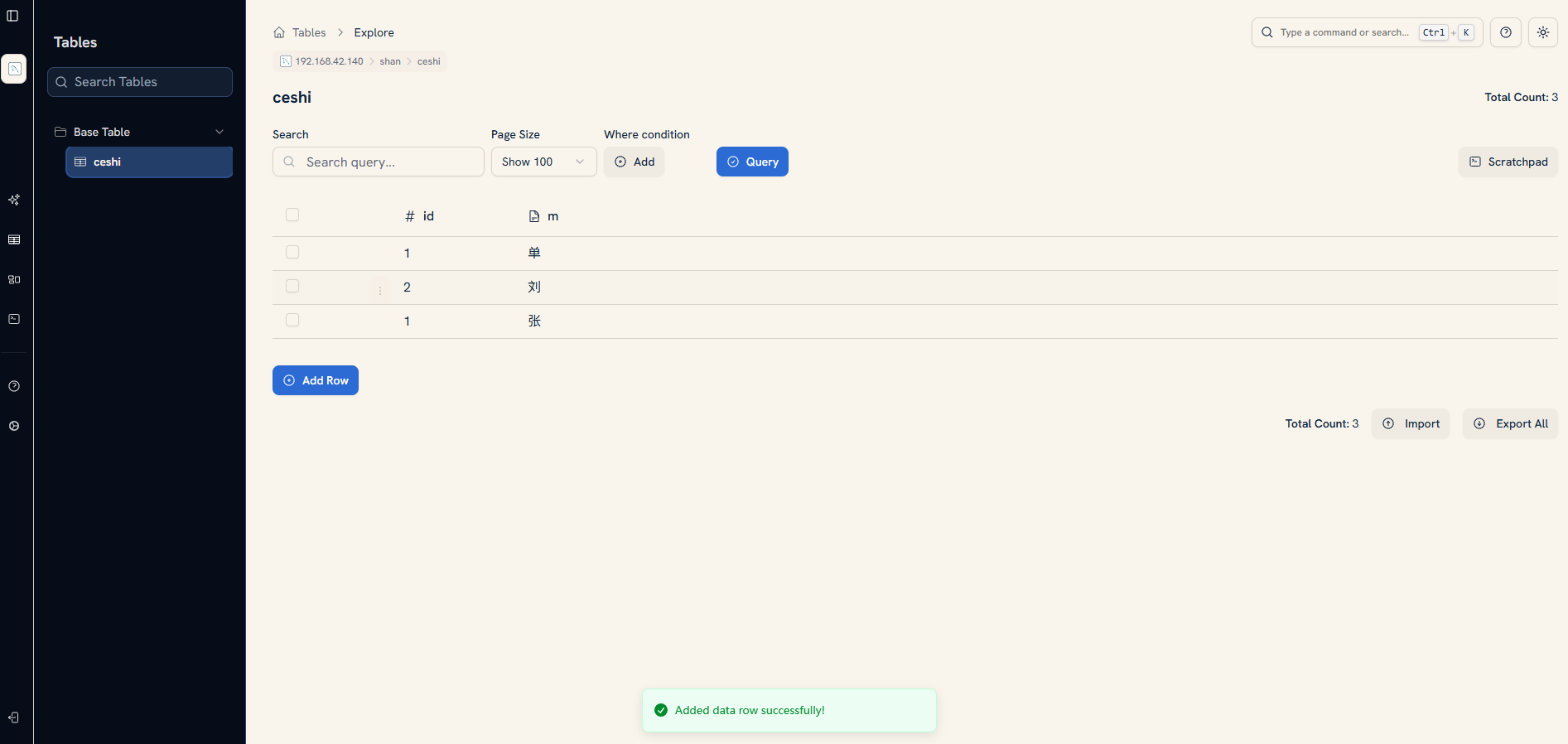1568x744 pixels.
Task: Open the tables view icon in the sidebar
Action: click(x=14, y=239)
